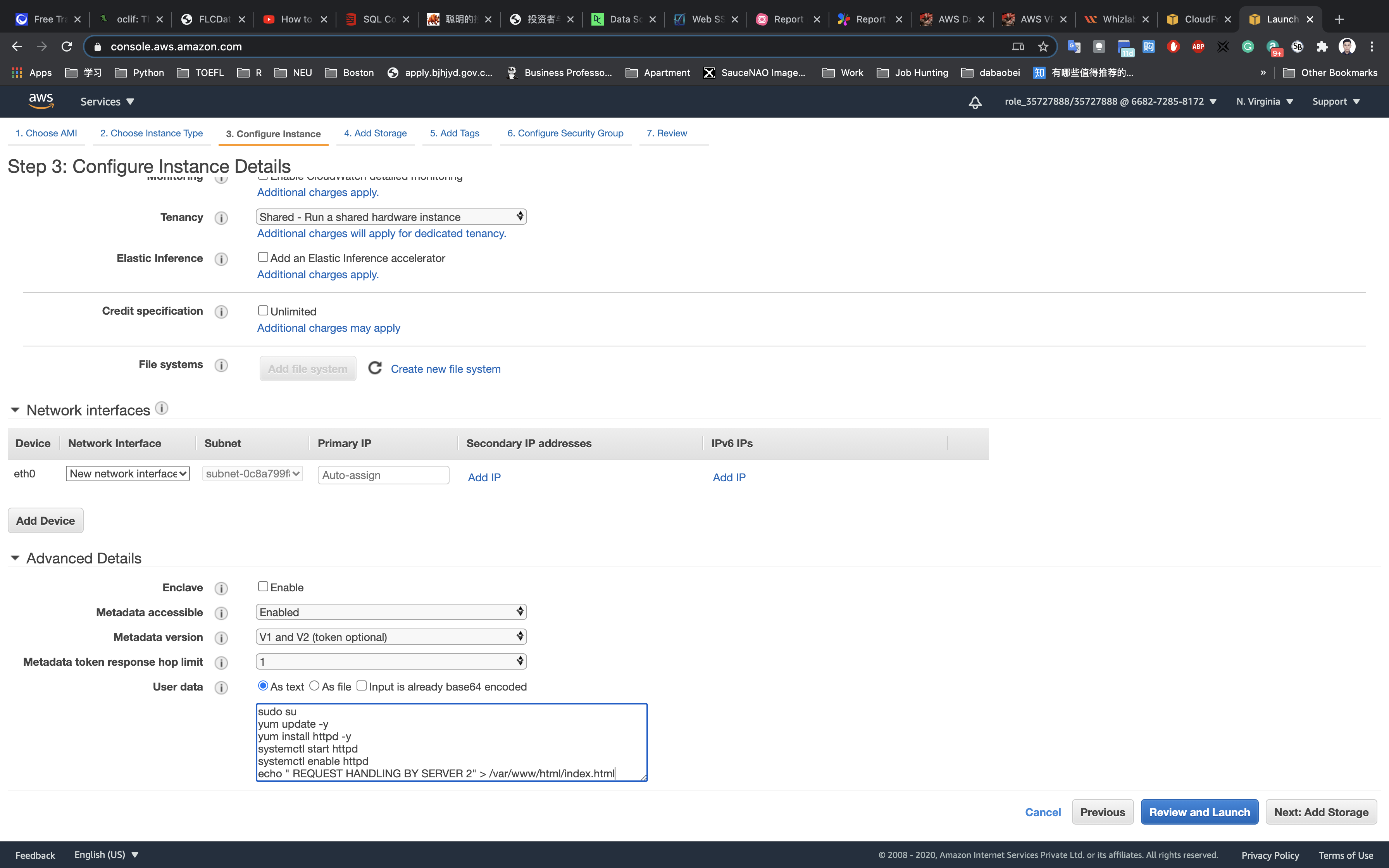Click the info icon beside User data
Screen dimensions: 1389x868
click(221, 688)
